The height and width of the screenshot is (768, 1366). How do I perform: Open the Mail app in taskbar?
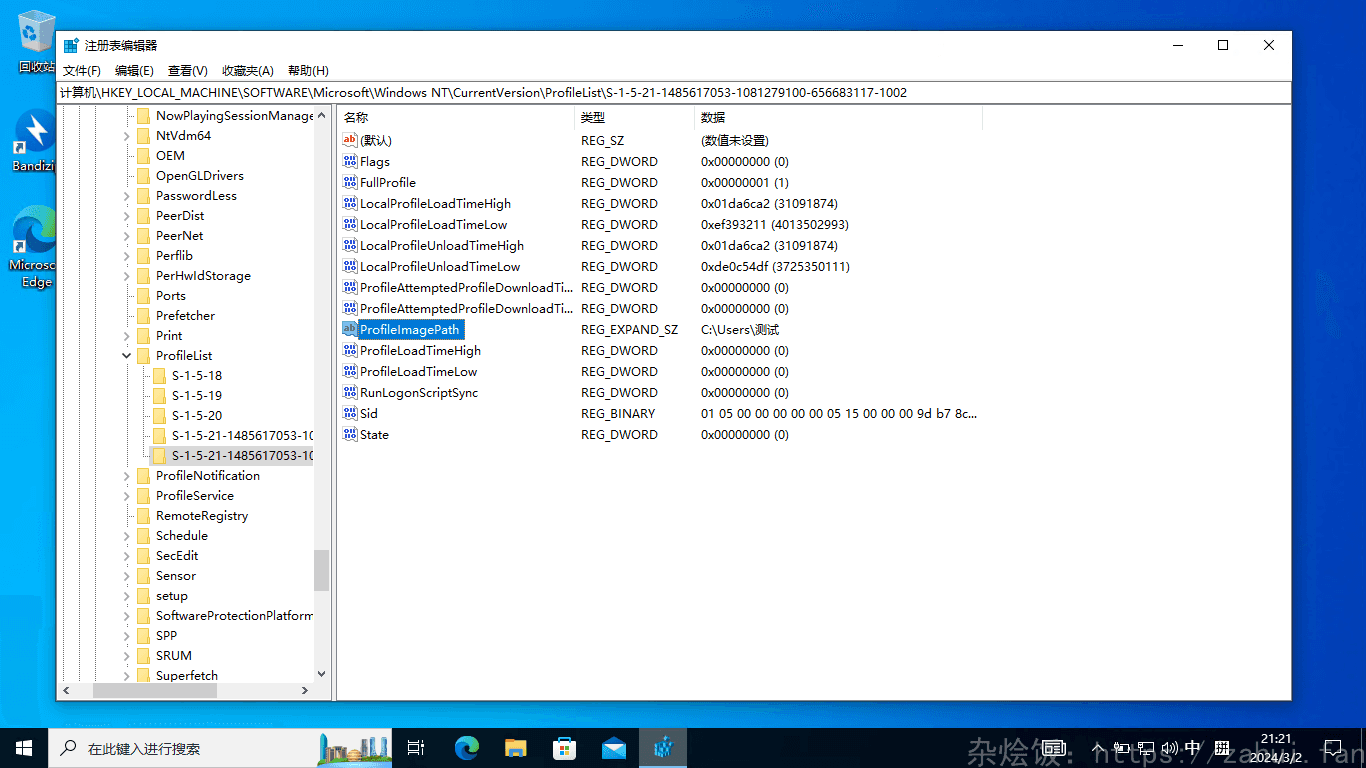click(x=614, y=748)
